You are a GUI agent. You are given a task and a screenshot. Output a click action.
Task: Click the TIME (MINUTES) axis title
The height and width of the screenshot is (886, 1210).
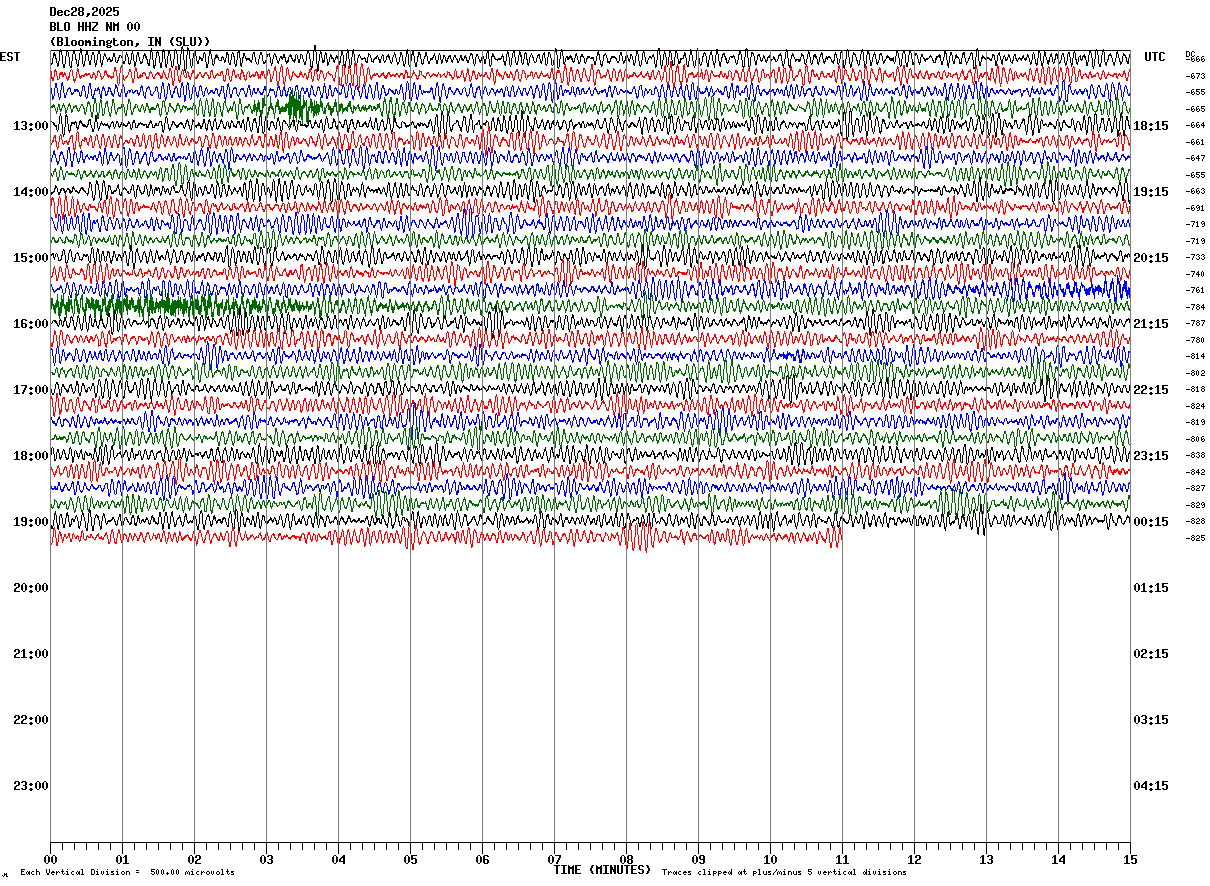[x=602, y=870]
